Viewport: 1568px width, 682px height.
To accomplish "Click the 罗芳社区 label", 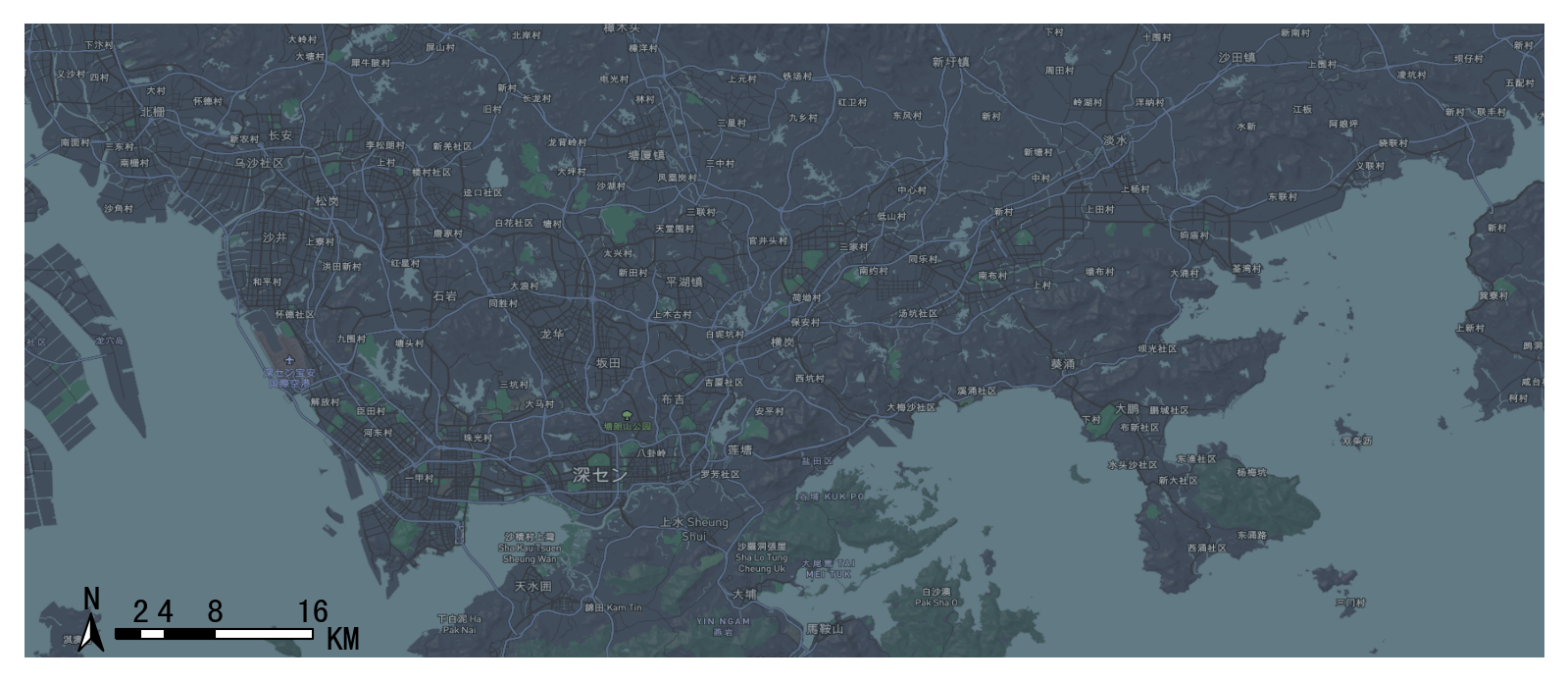I will [720, 474].
